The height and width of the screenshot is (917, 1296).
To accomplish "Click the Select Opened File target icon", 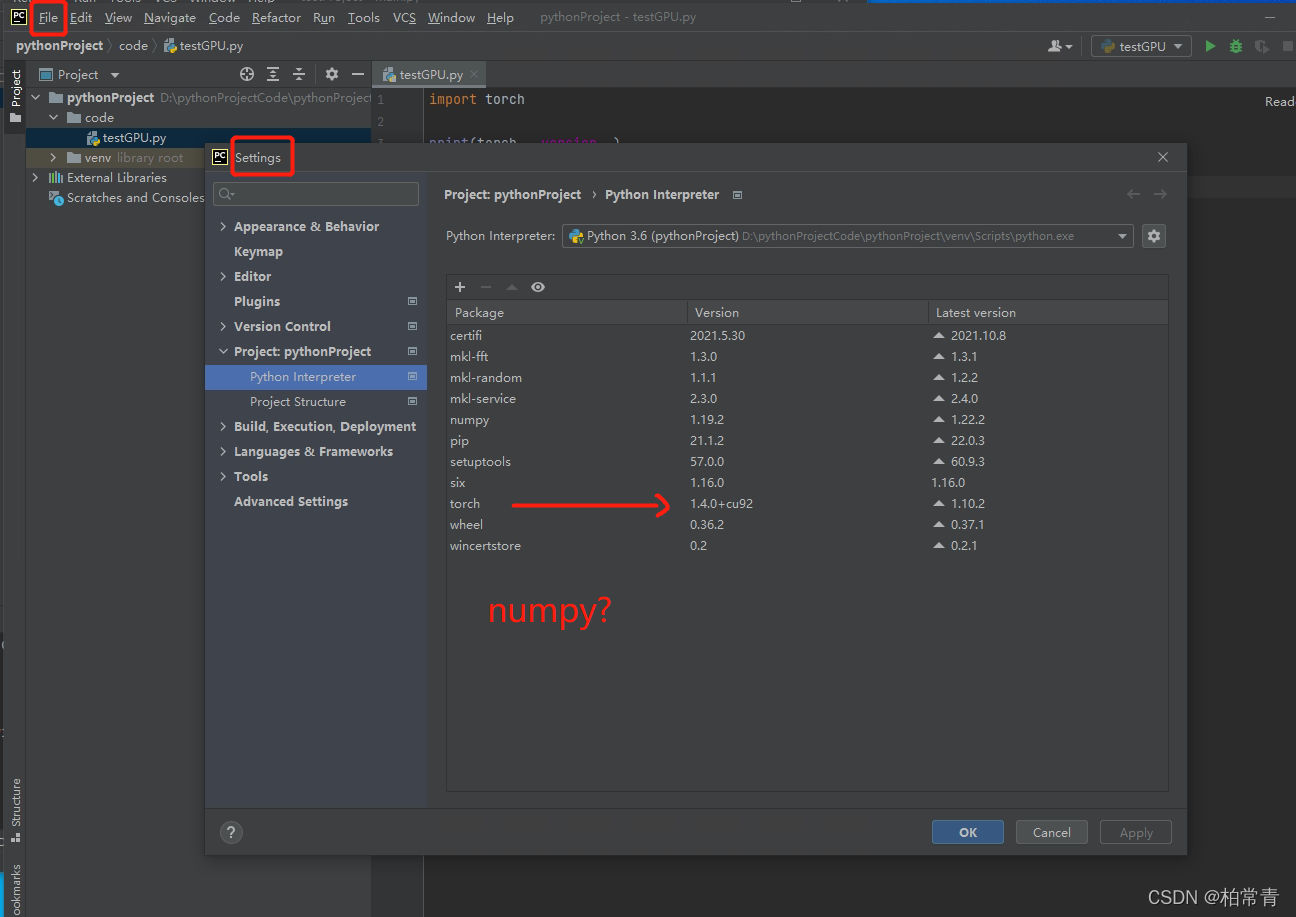I will [247, 74].
